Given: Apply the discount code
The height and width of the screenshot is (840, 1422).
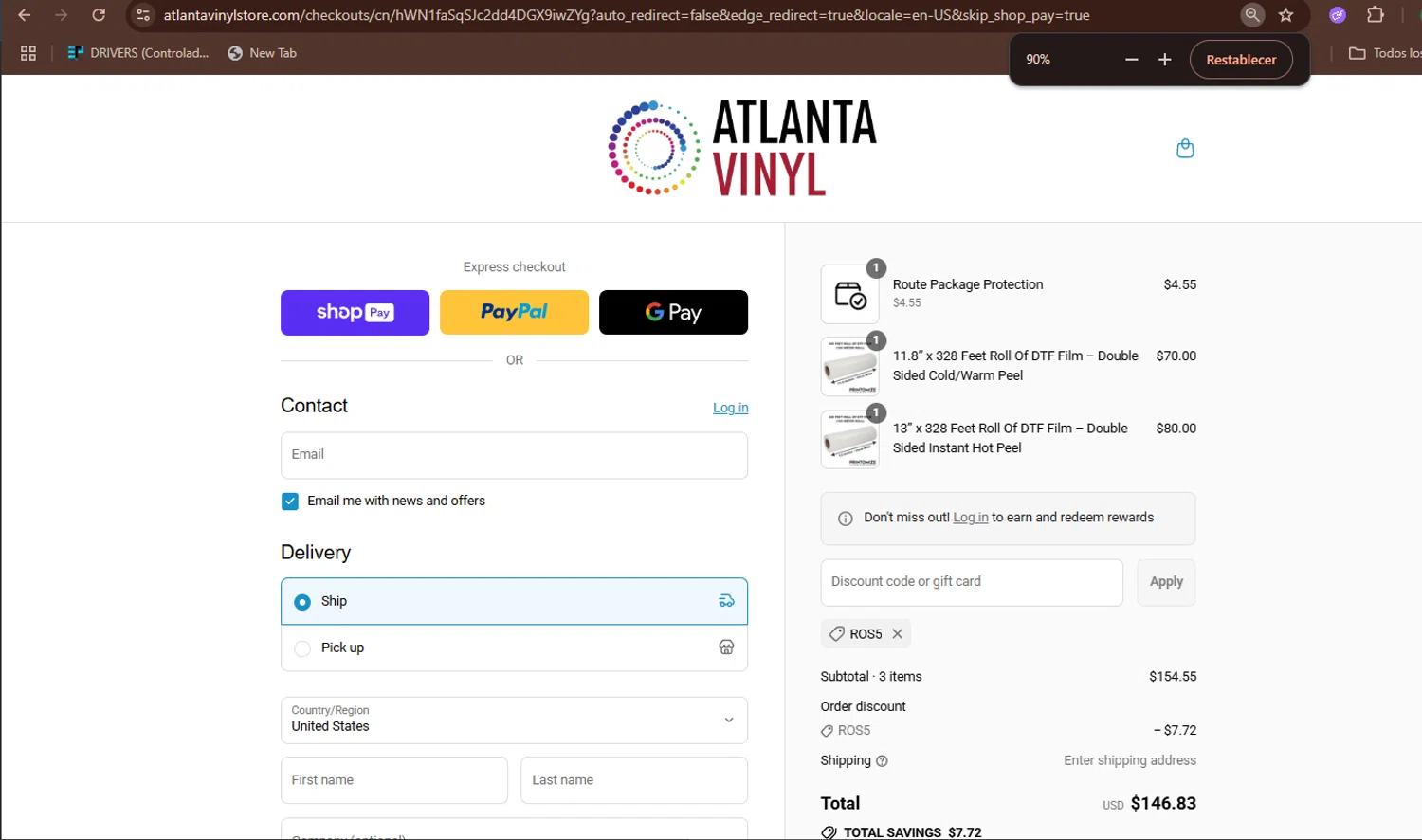Looking at the screenshot, I should click(x=1166, y=582).
